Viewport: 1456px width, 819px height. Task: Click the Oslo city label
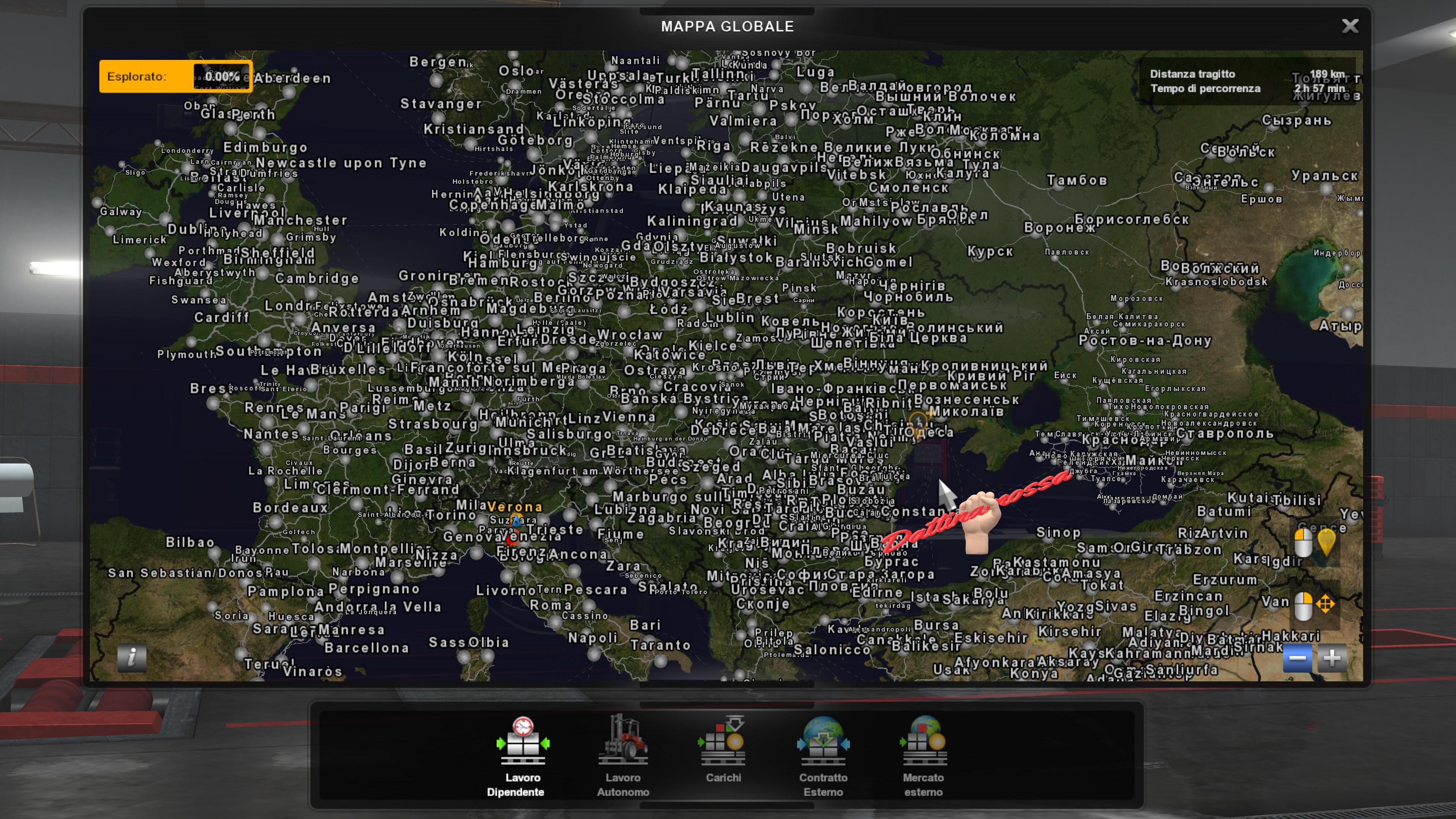(x=516, y=71)
